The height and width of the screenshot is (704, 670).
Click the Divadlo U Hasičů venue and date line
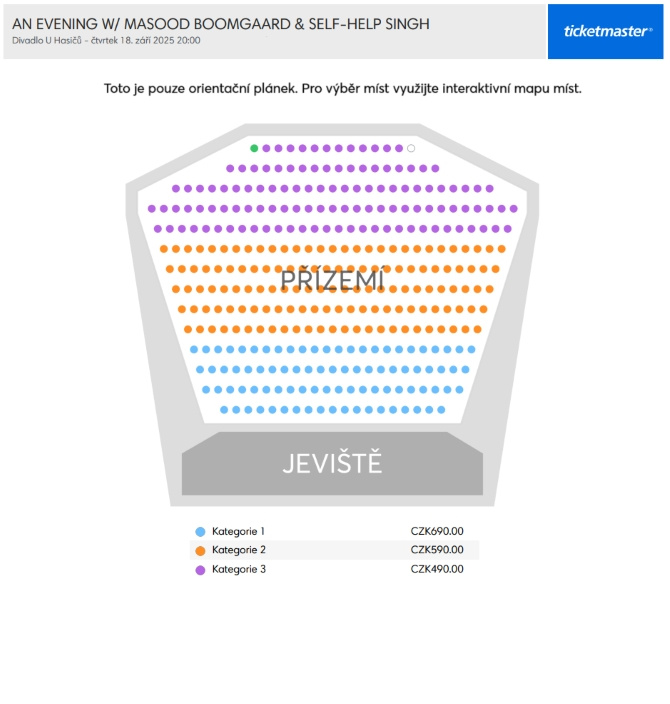tap(106, 40)
